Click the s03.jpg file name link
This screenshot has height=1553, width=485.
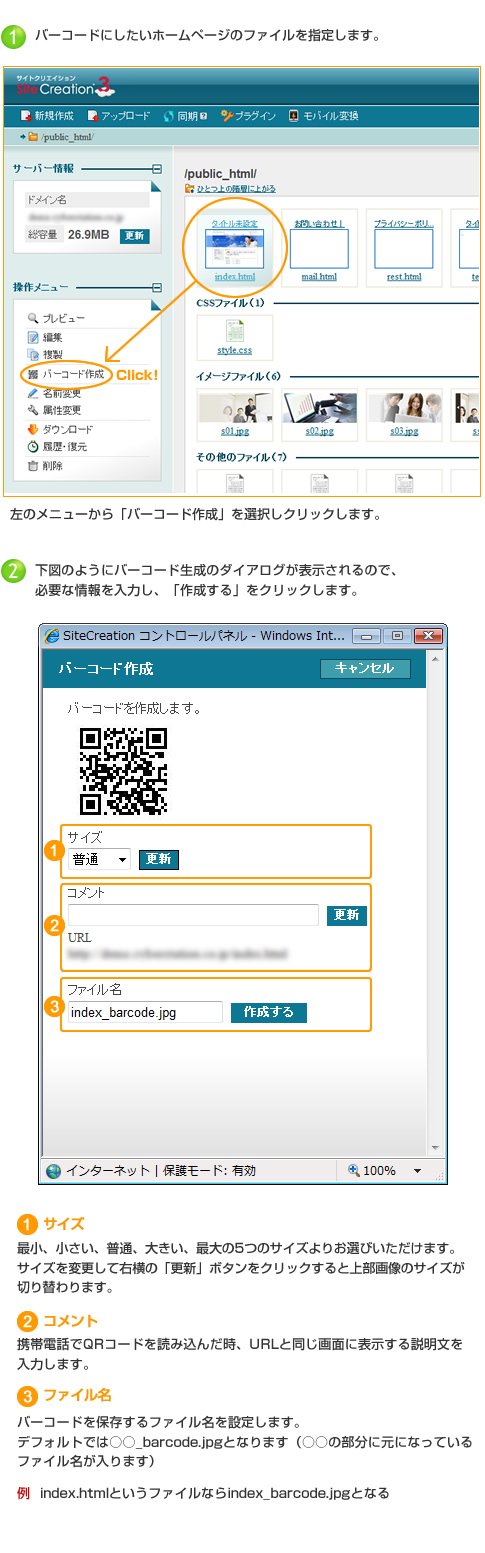404,431
